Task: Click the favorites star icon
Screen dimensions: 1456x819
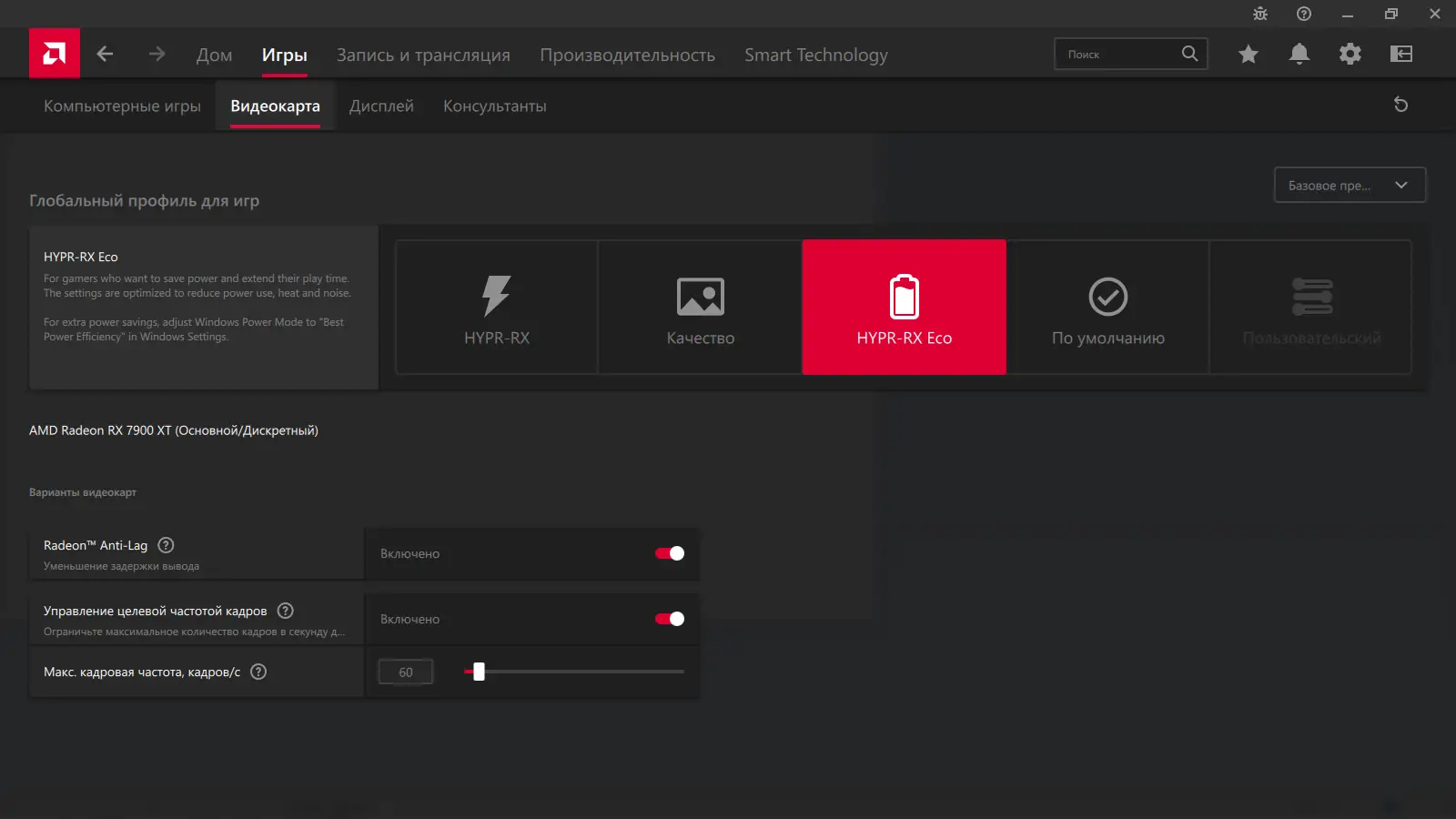Action: pyautogui.click(x=1248, y=54)
